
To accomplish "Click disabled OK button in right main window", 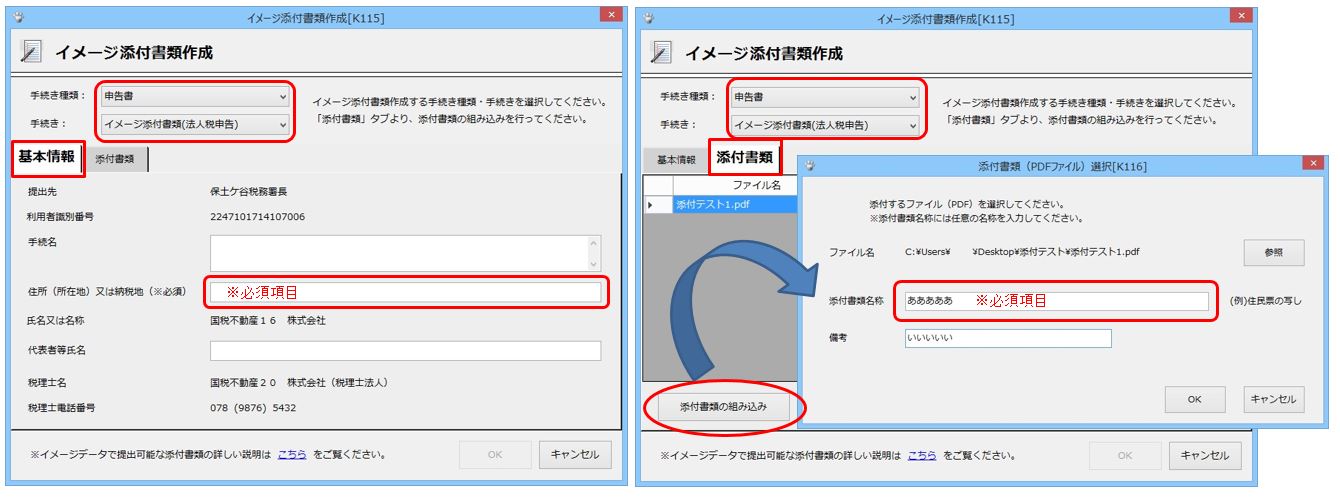I will point(1125,455).
